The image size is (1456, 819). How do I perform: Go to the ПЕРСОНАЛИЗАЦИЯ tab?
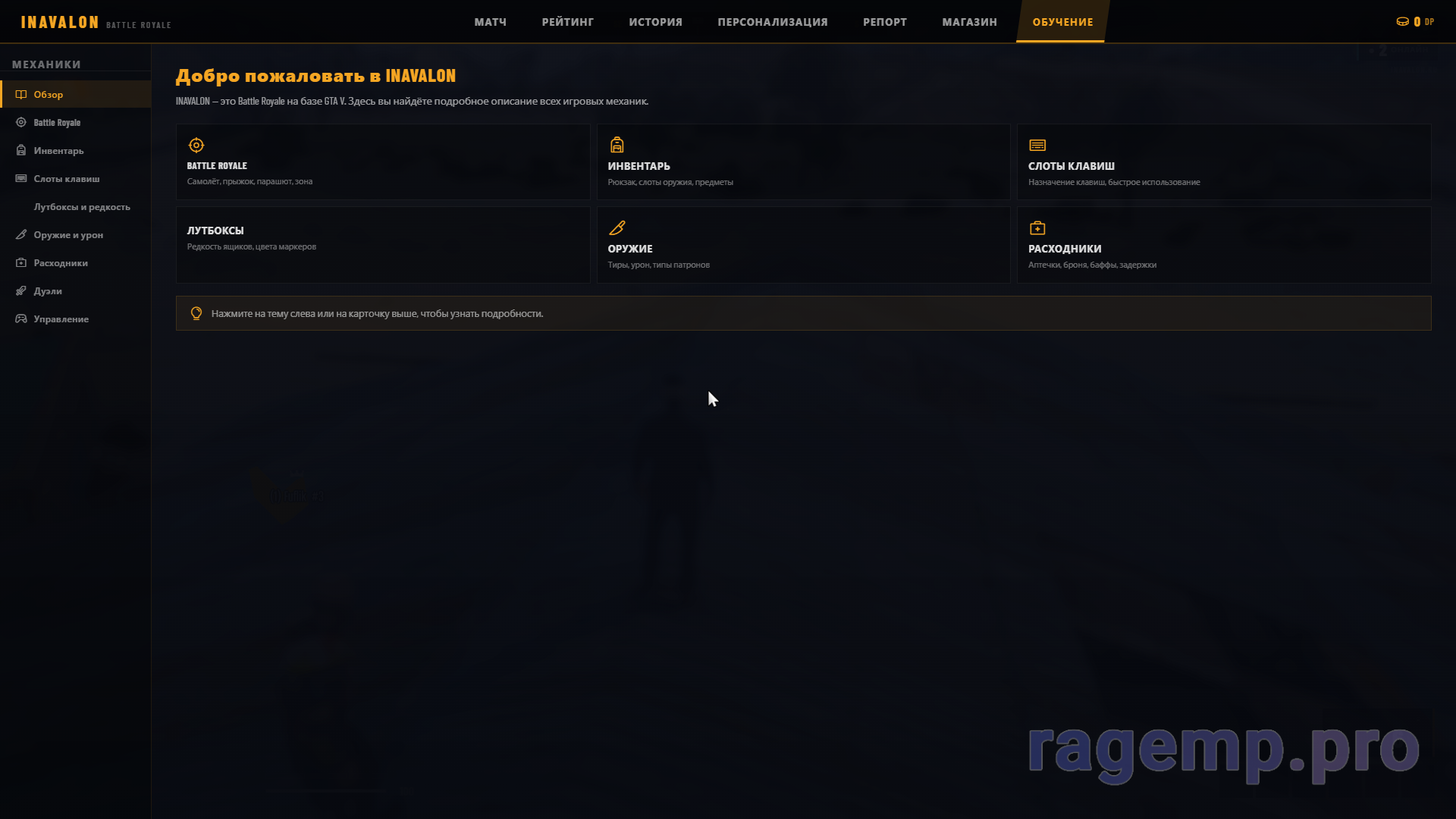click(x=772, y=22)
